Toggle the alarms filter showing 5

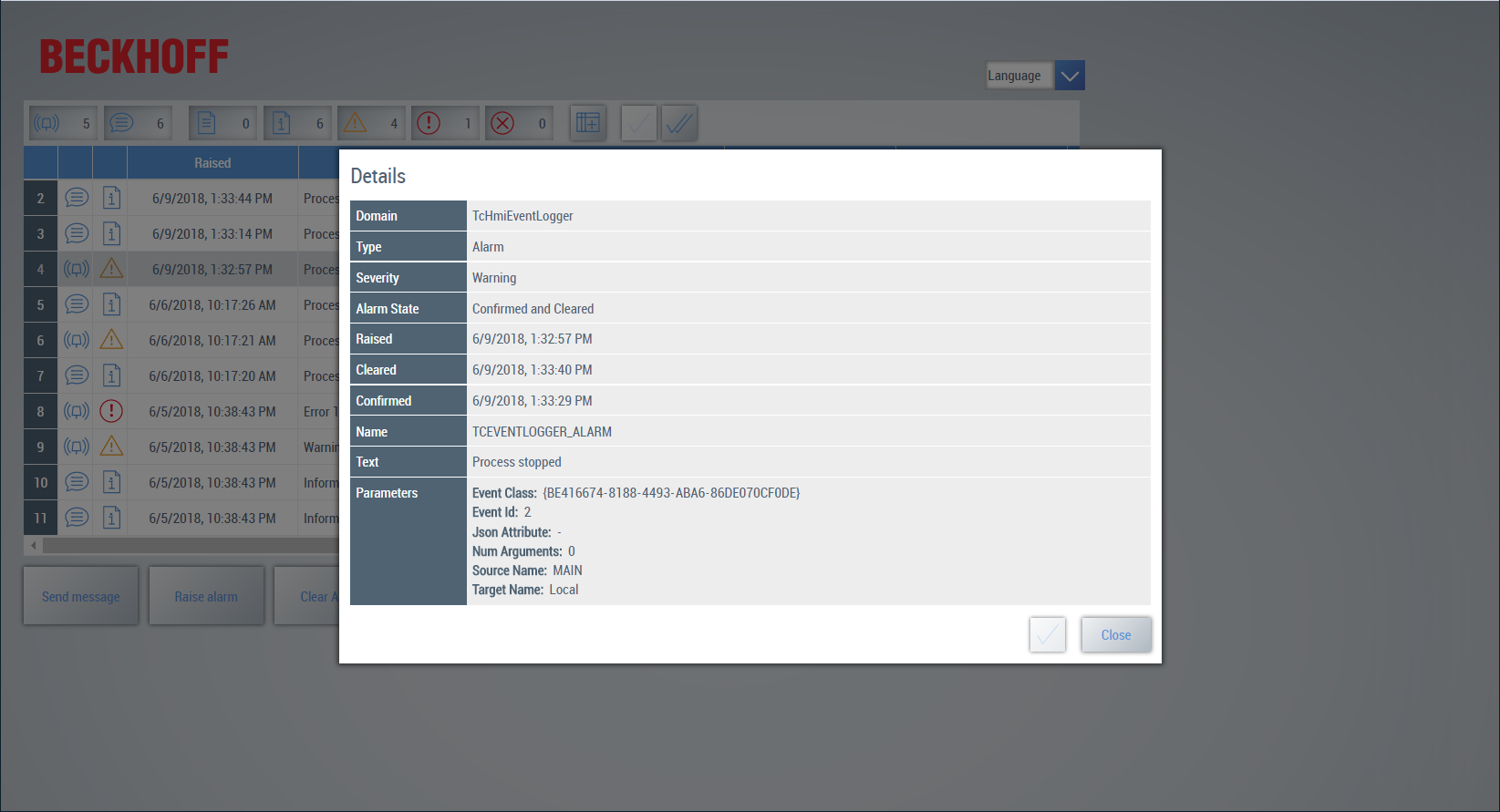(63, 123)
